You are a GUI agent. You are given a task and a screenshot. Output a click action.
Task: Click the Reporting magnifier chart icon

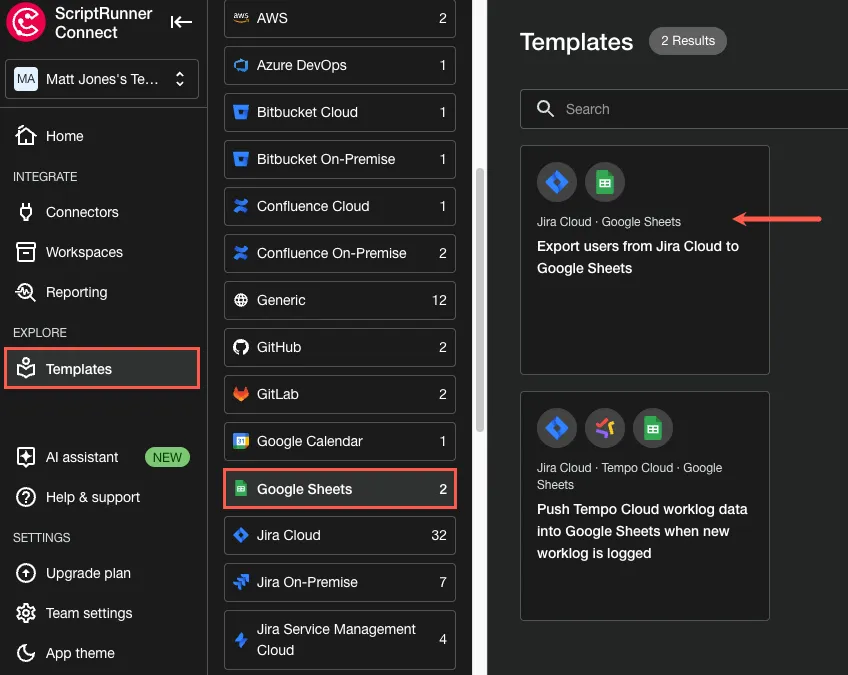(x=25, y=292)
